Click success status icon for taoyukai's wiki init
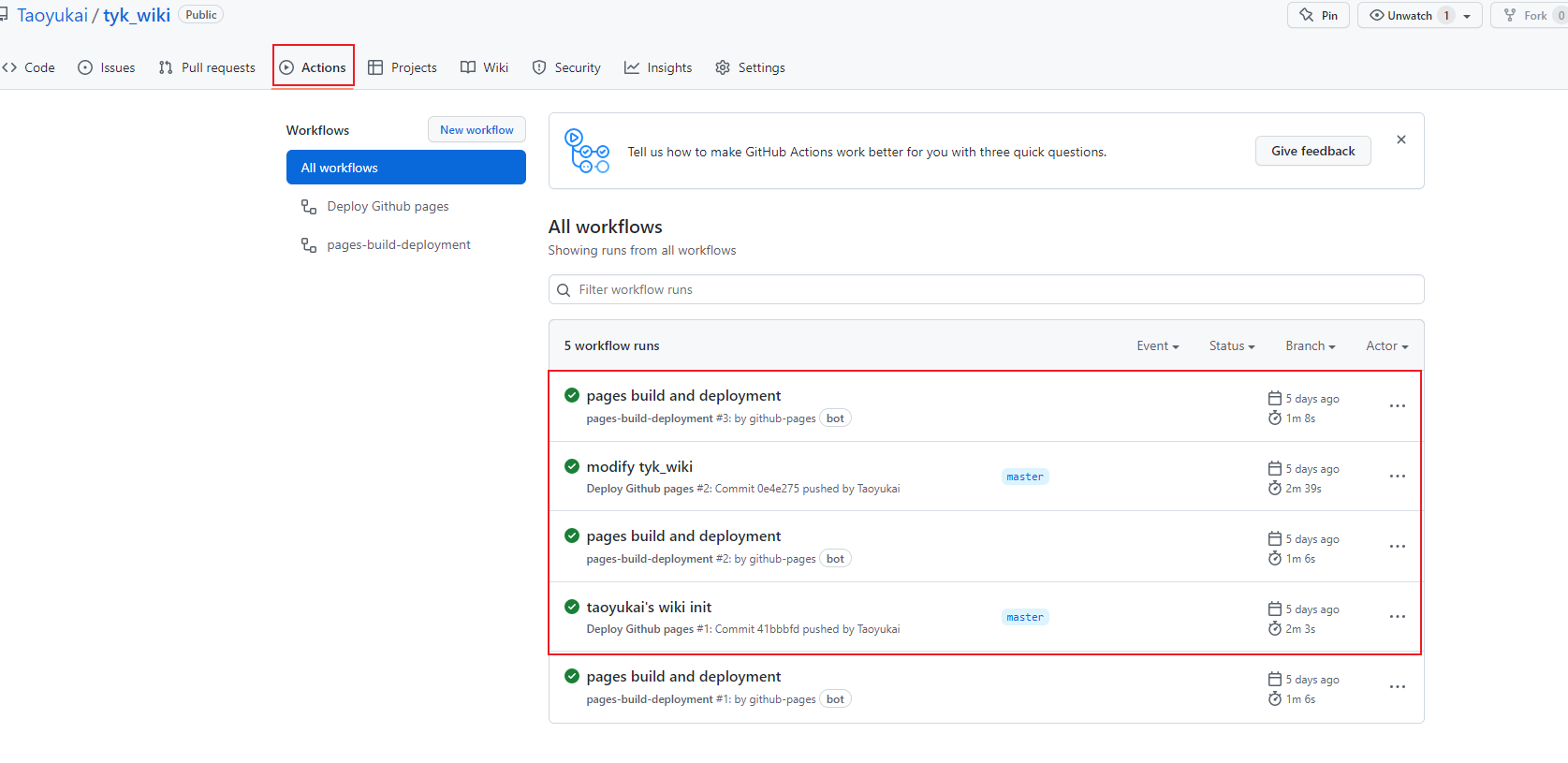The image size is (1568, 763). tap(572, 606)
